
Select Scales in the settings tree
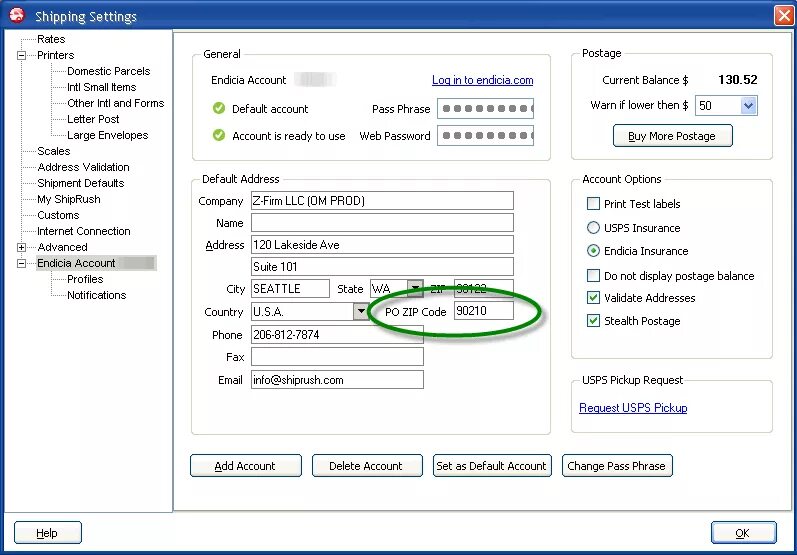pos(53,151)
